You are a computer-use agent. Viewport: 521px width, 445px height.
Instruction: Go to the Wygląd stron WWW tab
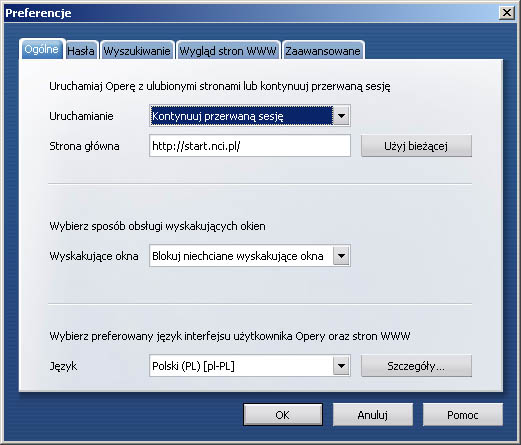[228, 51]
